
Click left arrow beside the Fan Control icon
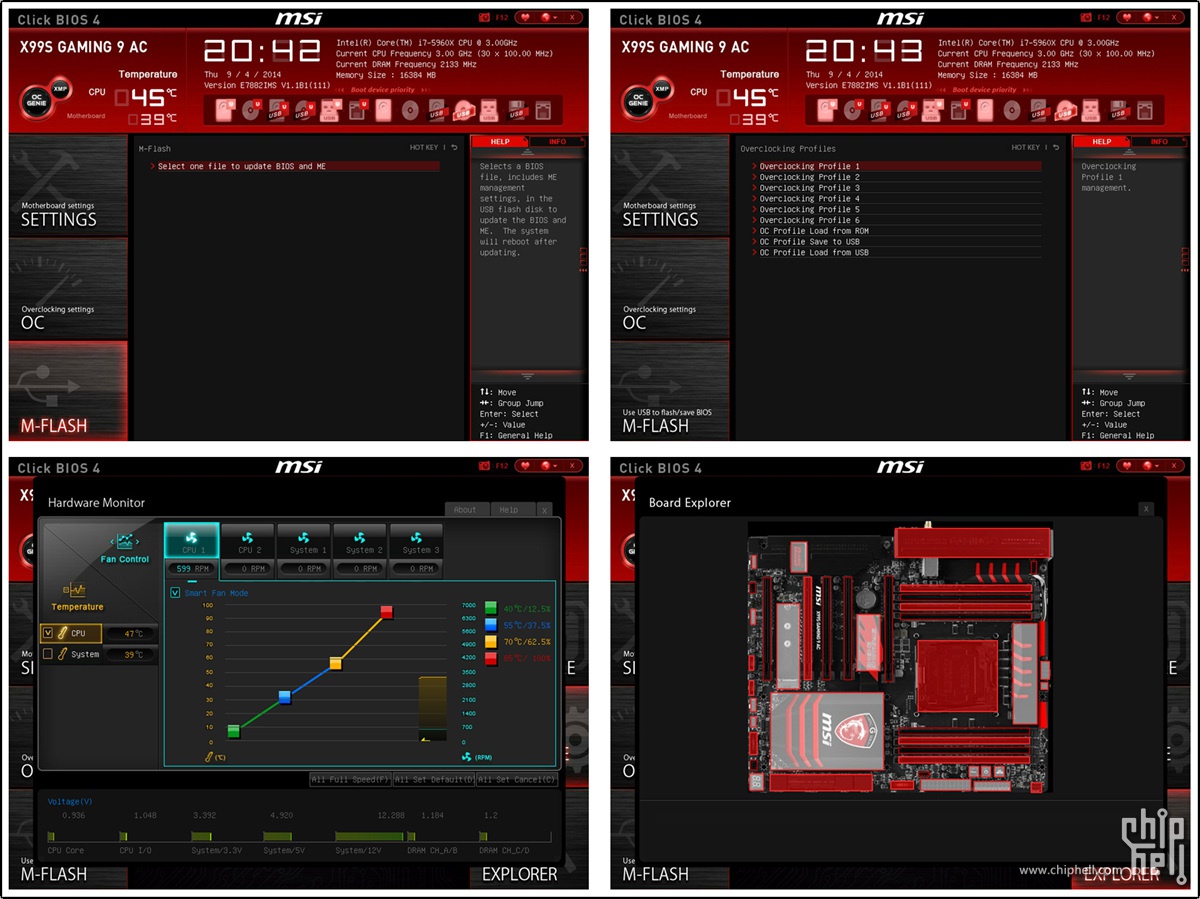[x=112, y=540]
